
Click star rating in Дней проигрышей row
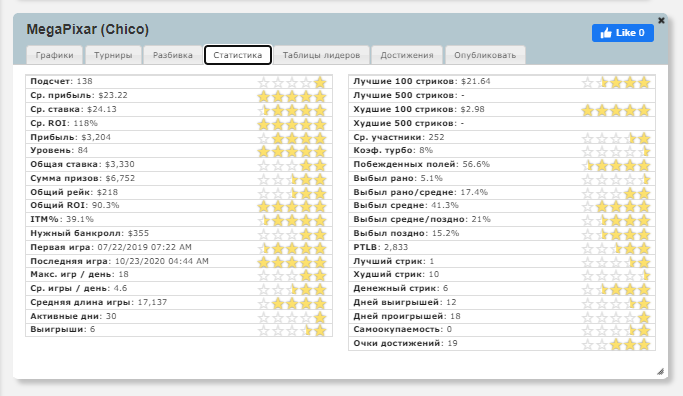click(616, 317)
